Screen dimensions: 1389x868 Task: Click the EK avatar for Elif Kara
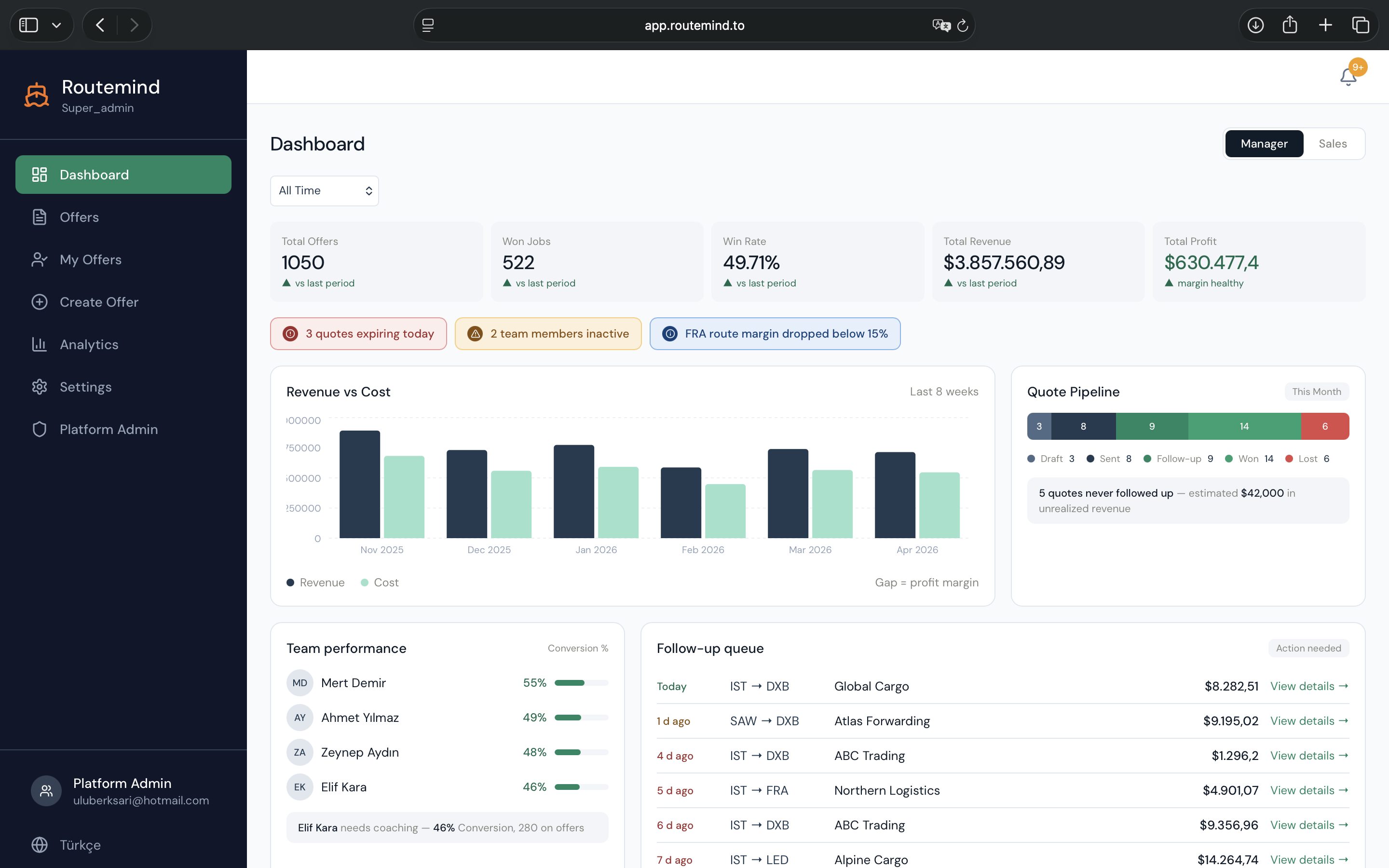pos(300,787)
